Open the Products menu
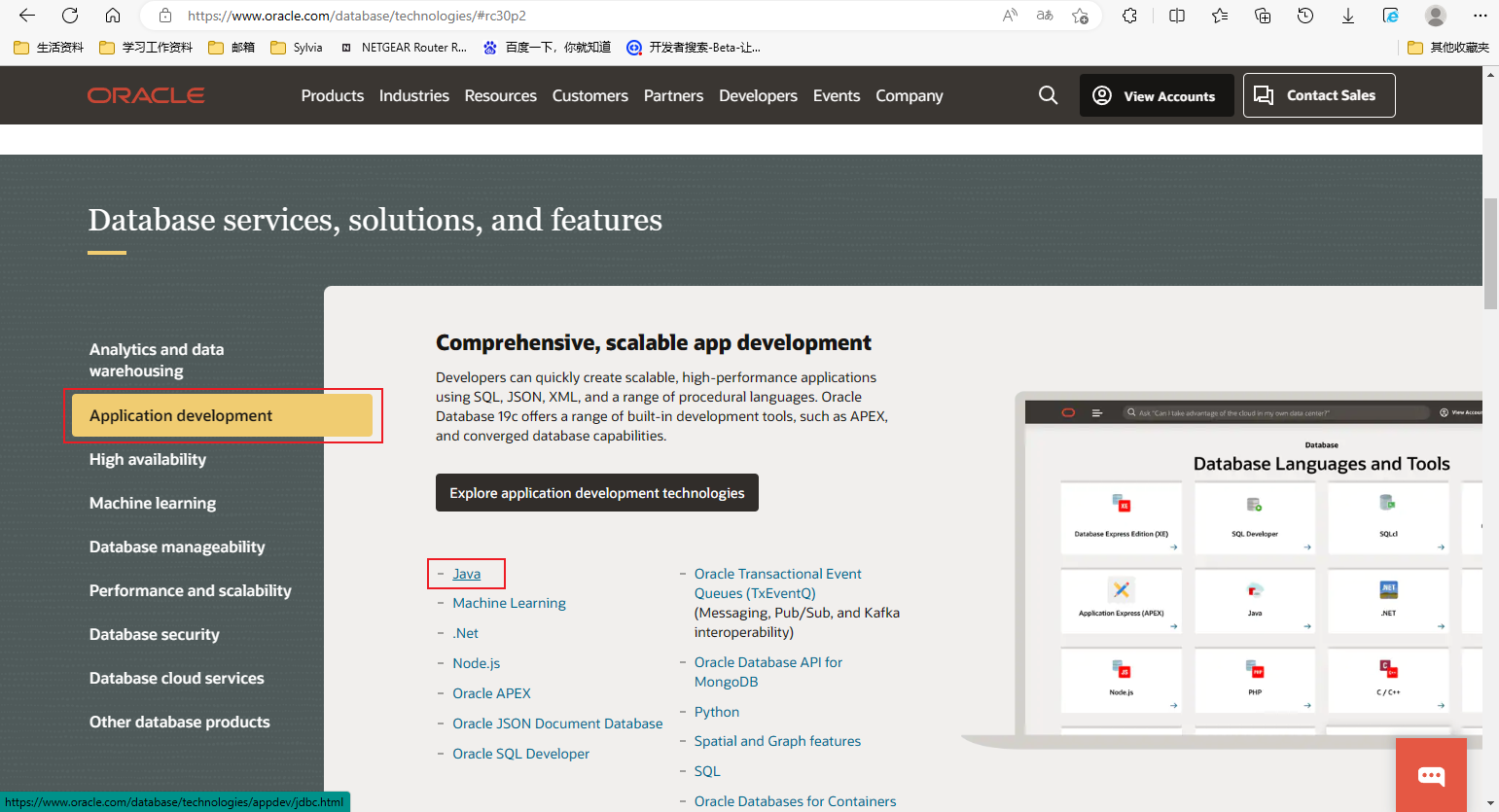Screen dimensions: 1499x812 click(x=333, y=95)
